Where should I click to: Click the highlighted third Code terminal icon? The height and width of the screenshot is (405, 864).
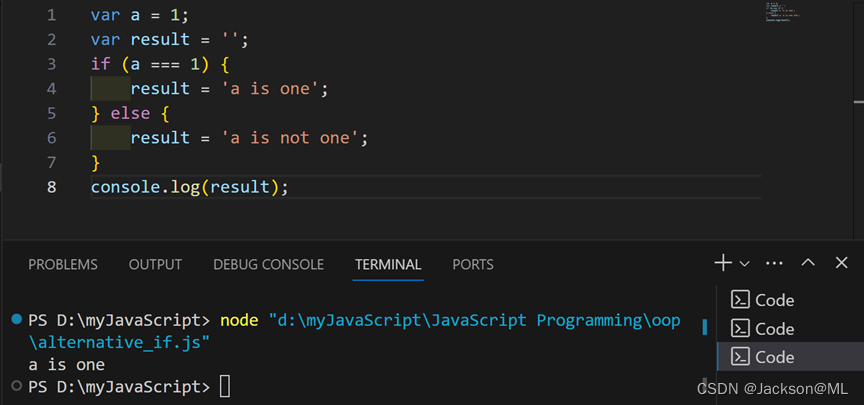[740, 357]
